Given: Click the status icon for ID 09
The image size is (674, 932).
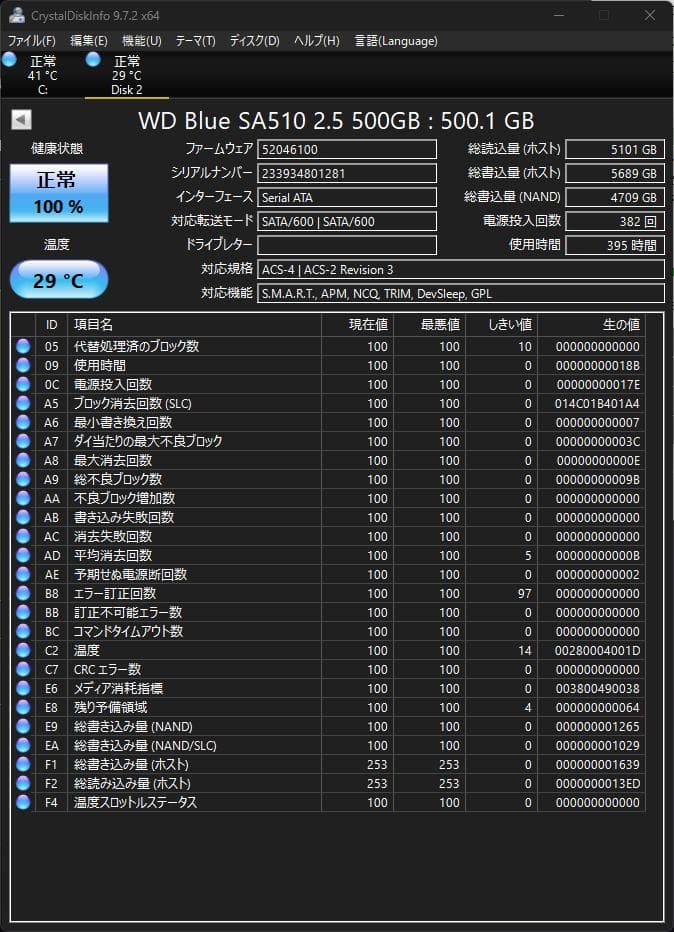Looking at the screenshot, I should [23, 365].
